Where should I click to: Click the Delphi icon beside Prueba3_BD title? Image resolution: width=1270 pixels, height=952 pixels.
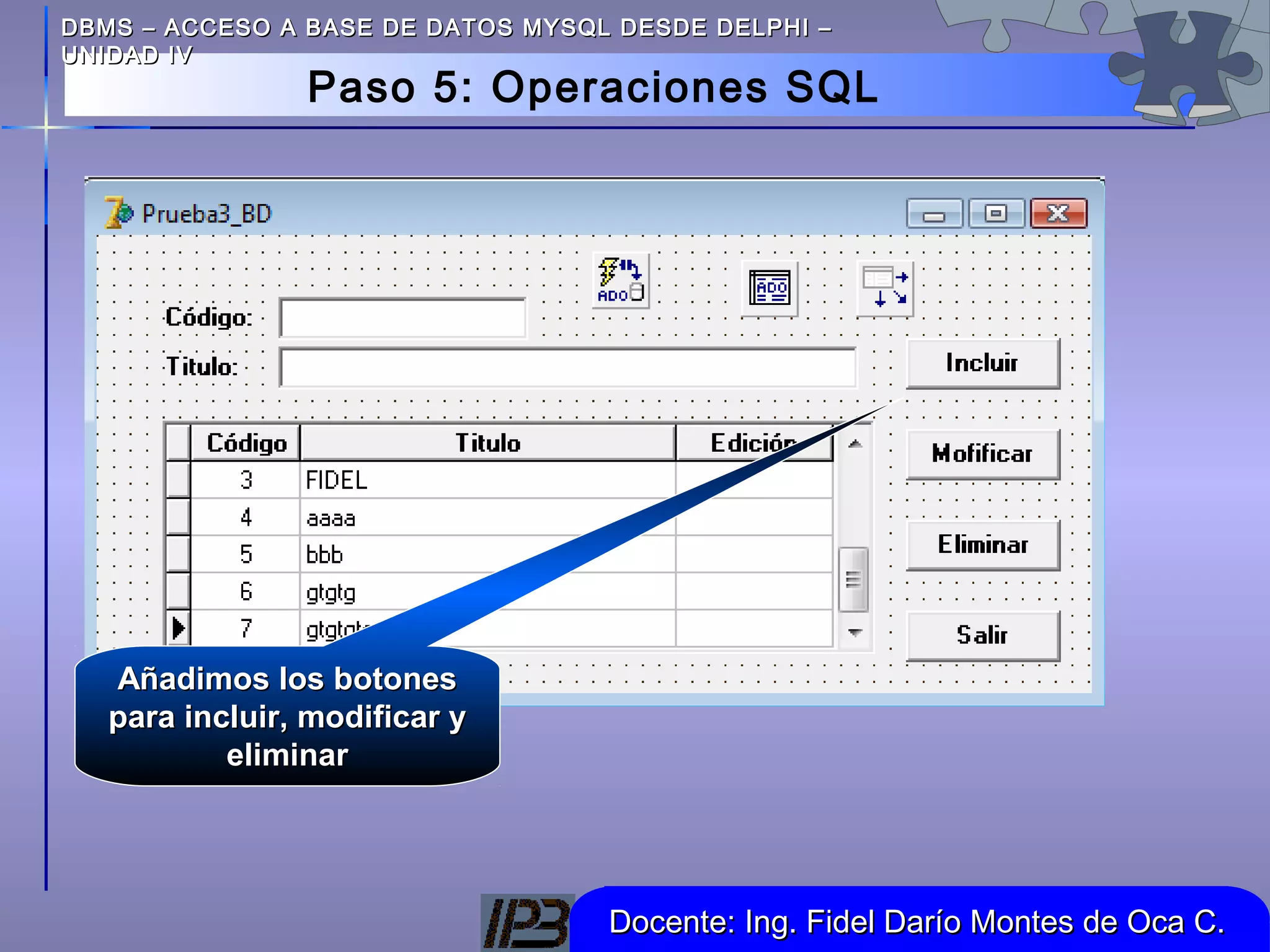tap(118, 213)
